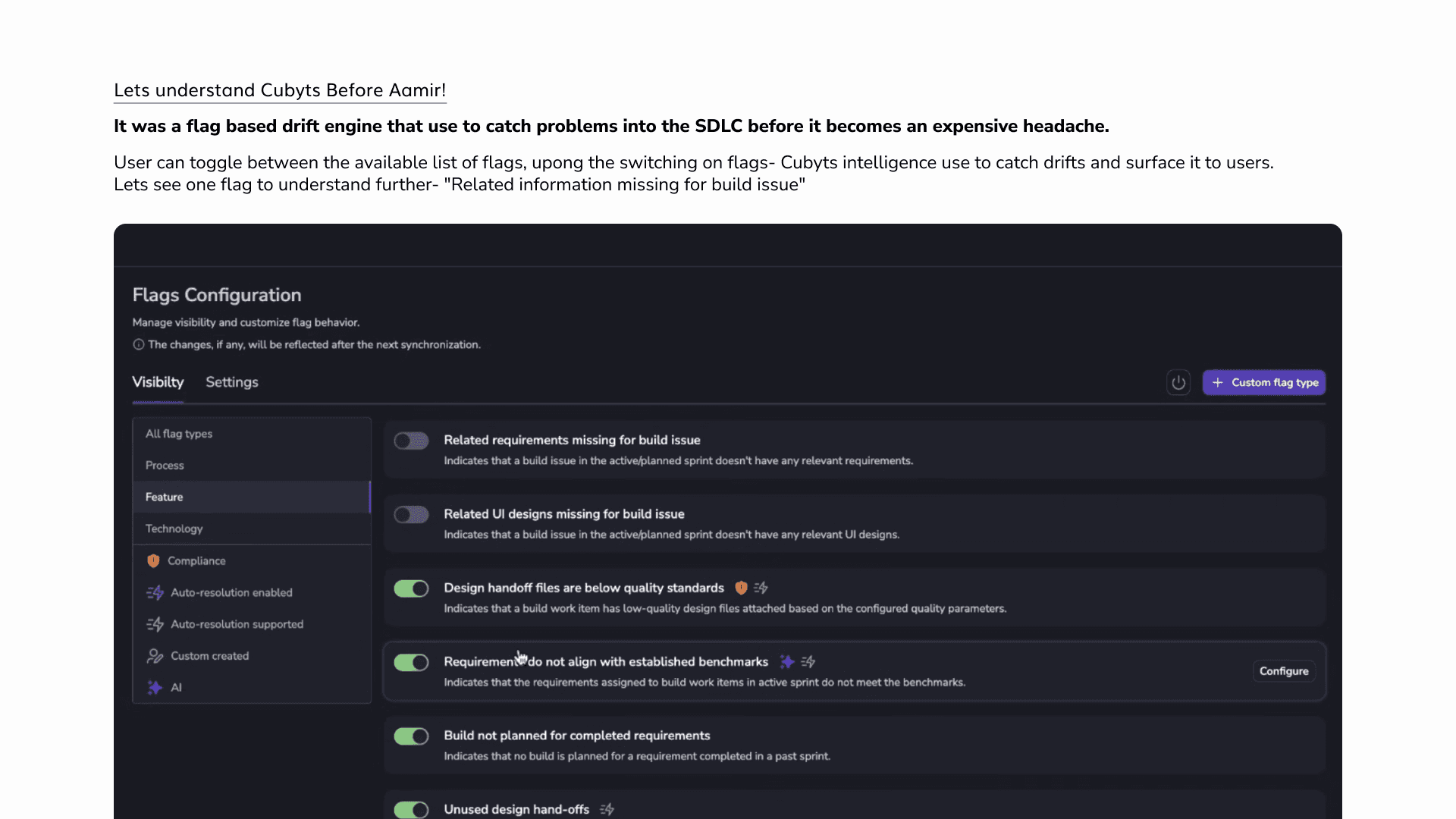Enable Related UI designs missing toggle
The height and width of the screenshot is (819, 1456).
tap(411, 515)
